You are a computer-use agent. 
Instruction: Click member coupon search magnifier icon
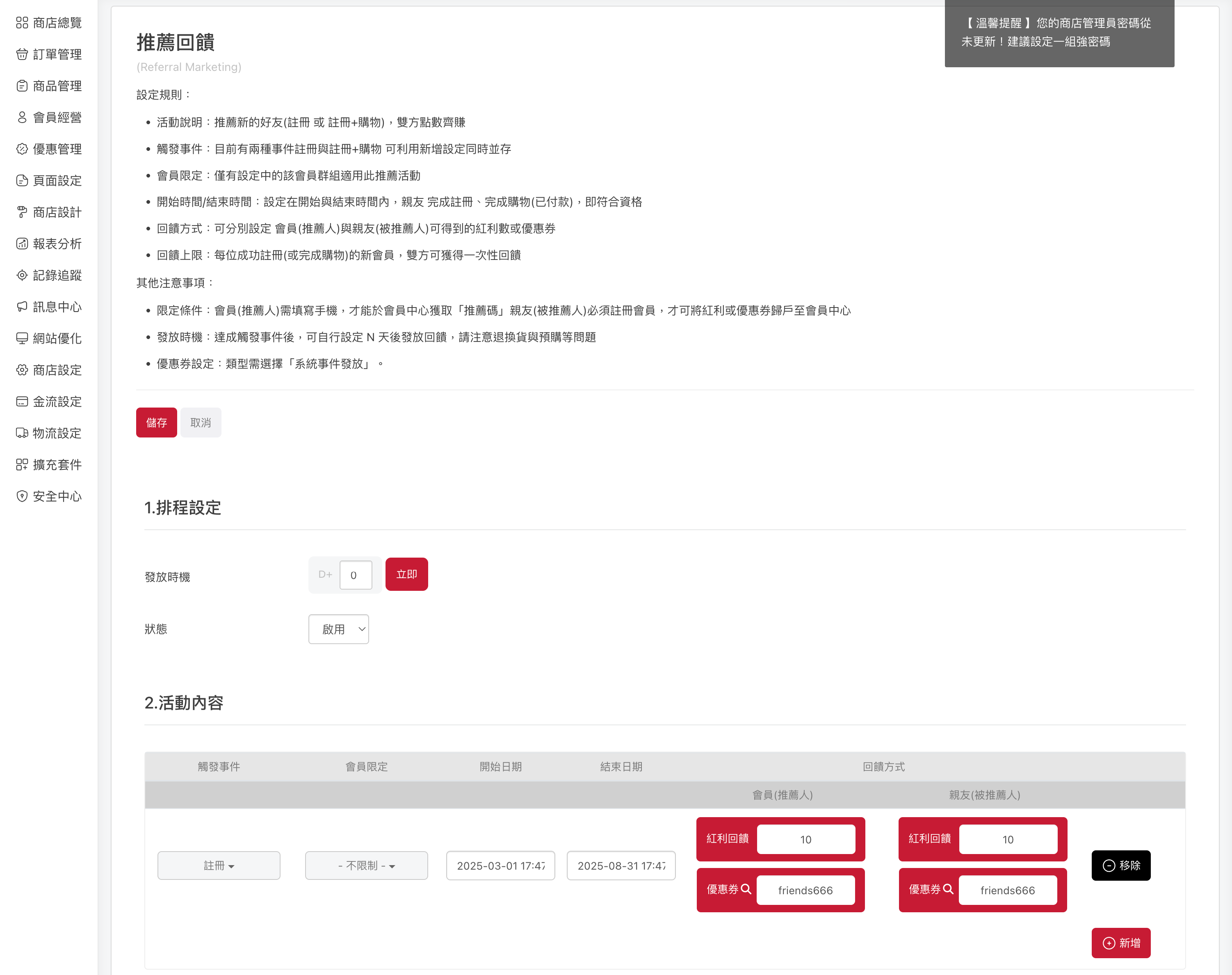click(x=746, y=889)
